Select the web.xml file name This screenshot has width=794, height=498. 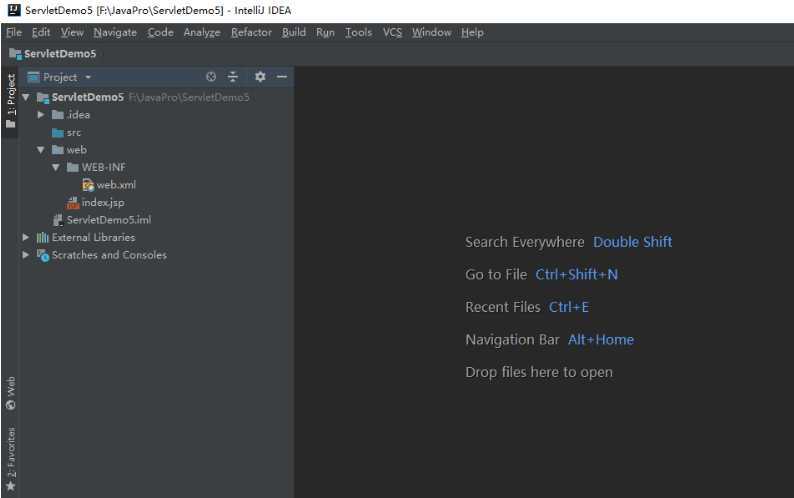point(116,185)
